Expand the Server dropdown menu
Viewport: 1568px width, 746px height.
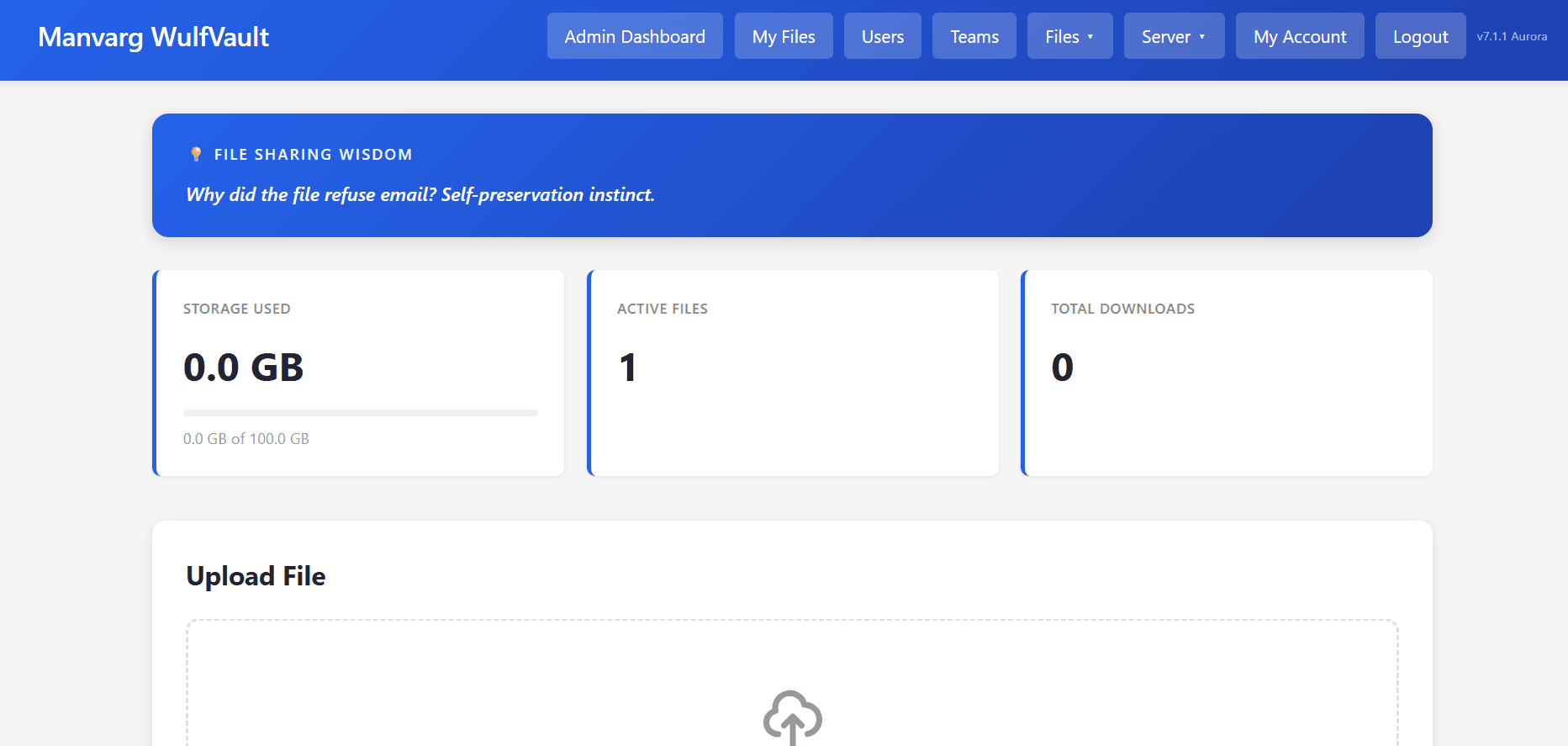tap(1174, 36)
